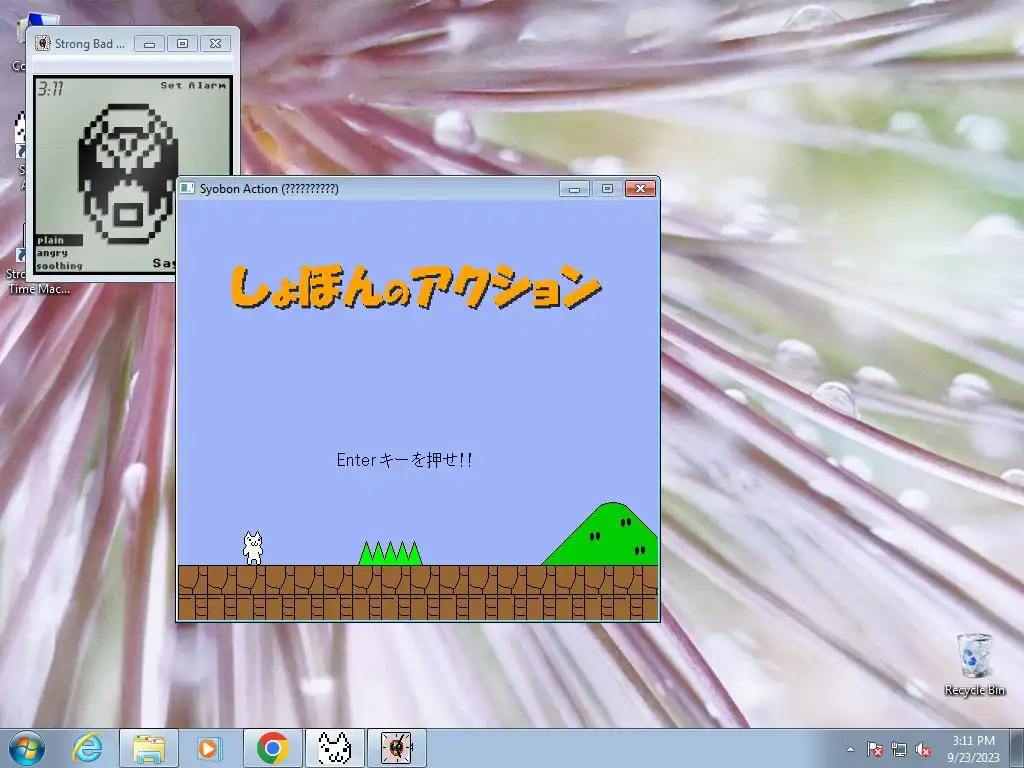Click the white cat character

click(x=253, y=548)
